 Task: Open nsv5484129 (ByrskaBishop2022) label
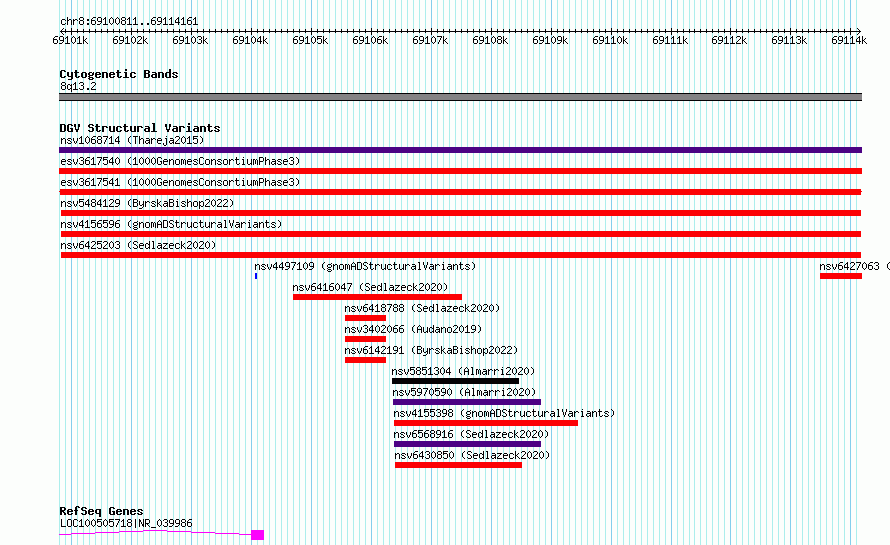pos(147,203)
